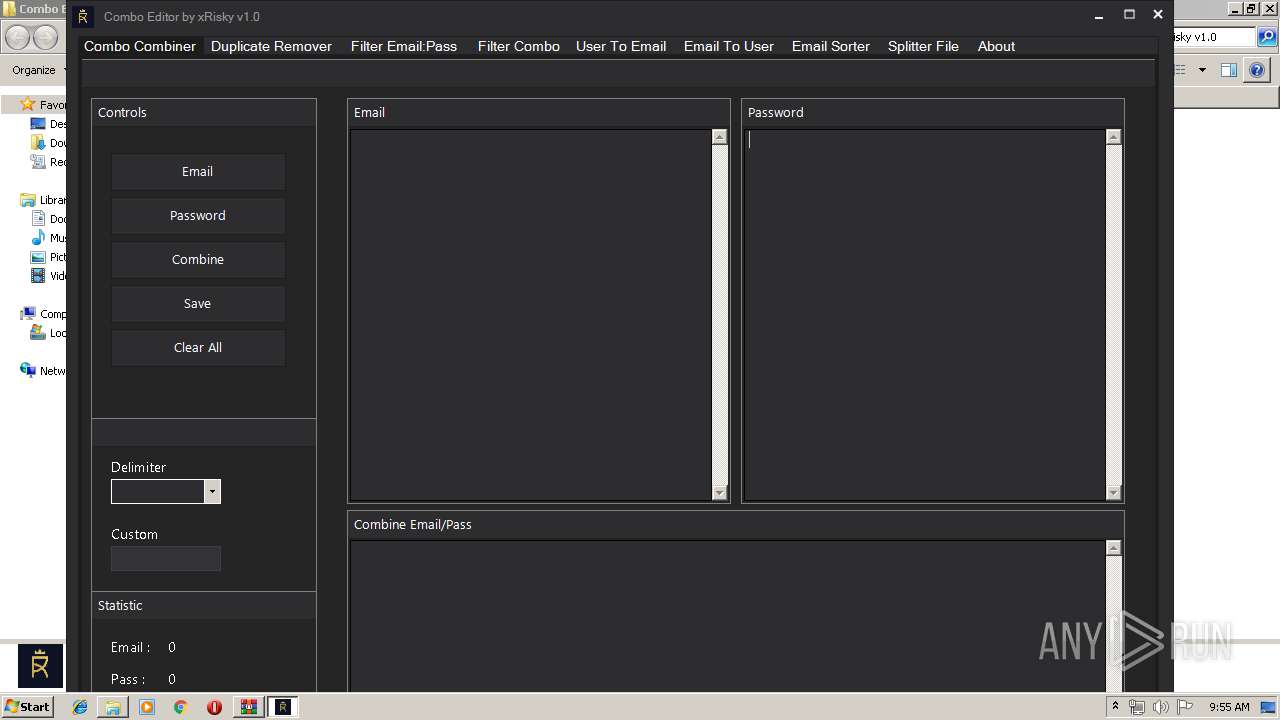Select the Music library in Explorer
The width and height of the screenshot is (1280, 720).
[49, 238]
